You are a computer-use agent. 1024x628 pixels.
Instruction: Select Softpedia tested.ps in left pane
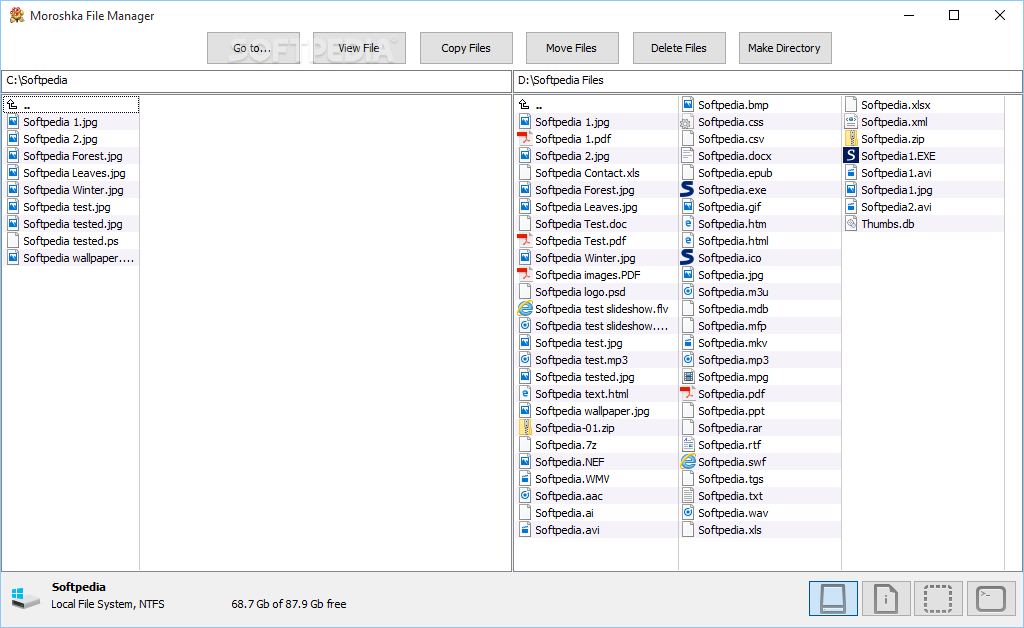pos(71,241)
